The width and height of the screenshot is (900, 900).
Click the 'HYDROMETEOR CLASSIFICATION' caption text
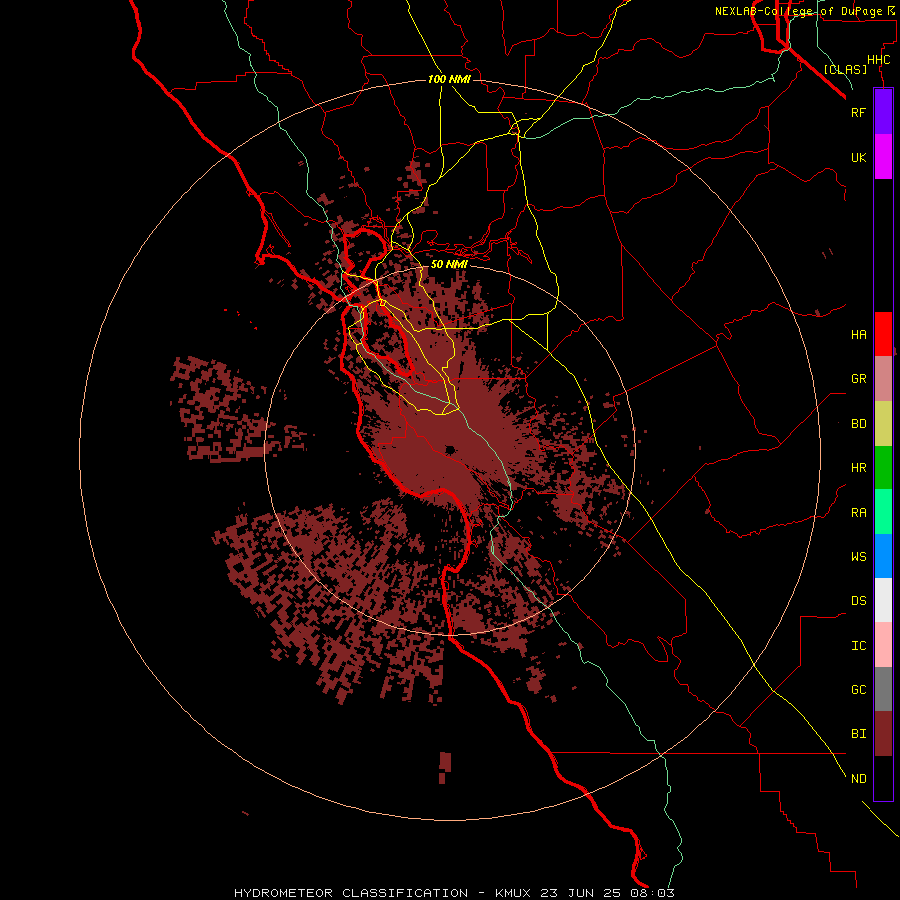(351, 893)
